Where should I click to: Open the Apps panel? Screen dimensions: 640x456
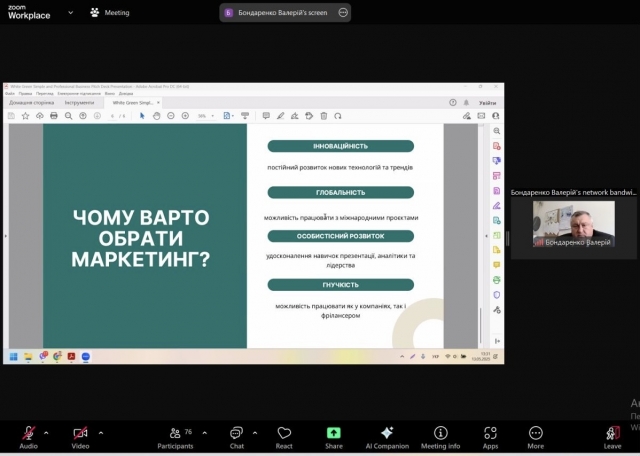[490, 435]
